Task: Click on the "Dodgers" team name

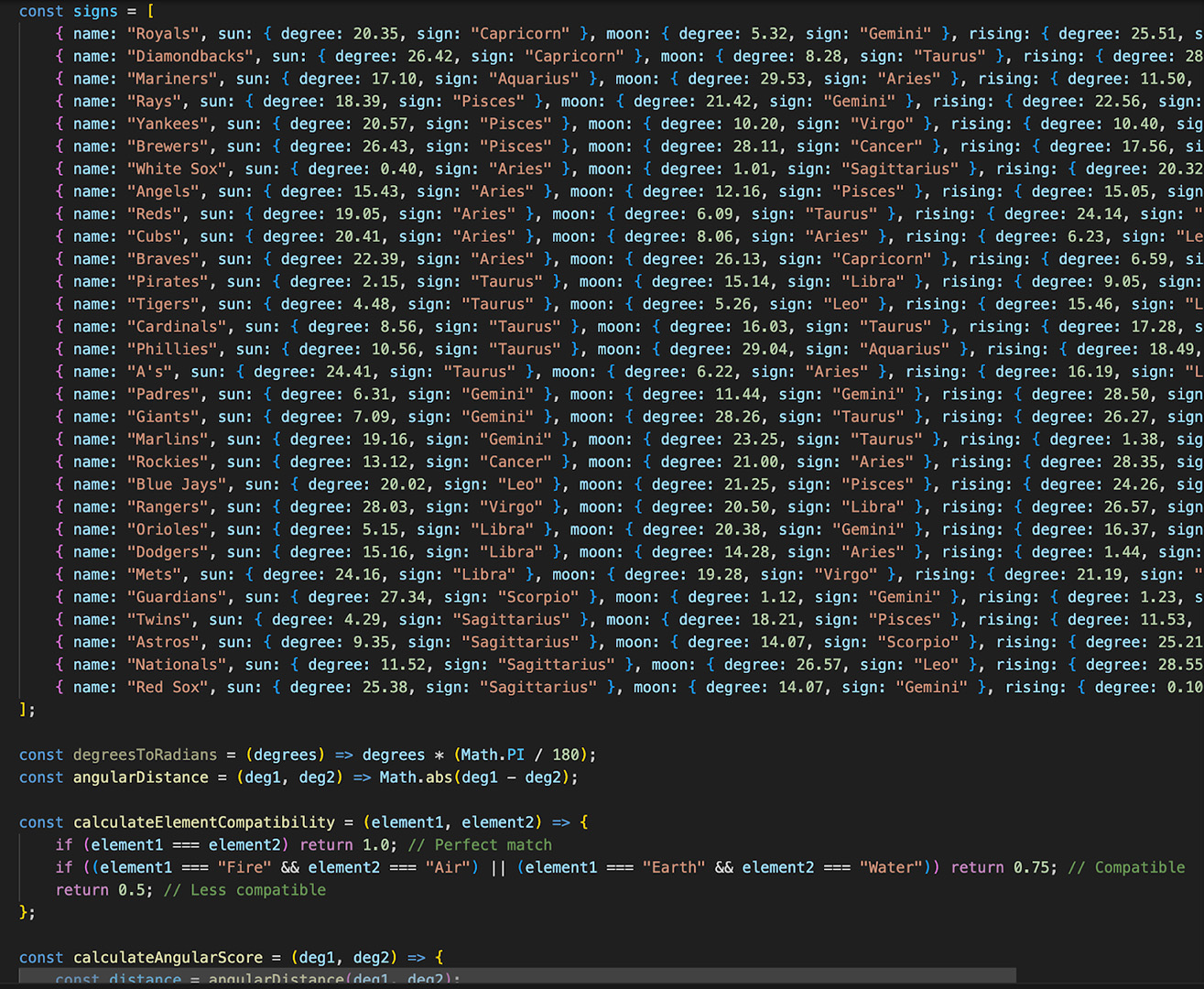Action: [x=168, y=552]
